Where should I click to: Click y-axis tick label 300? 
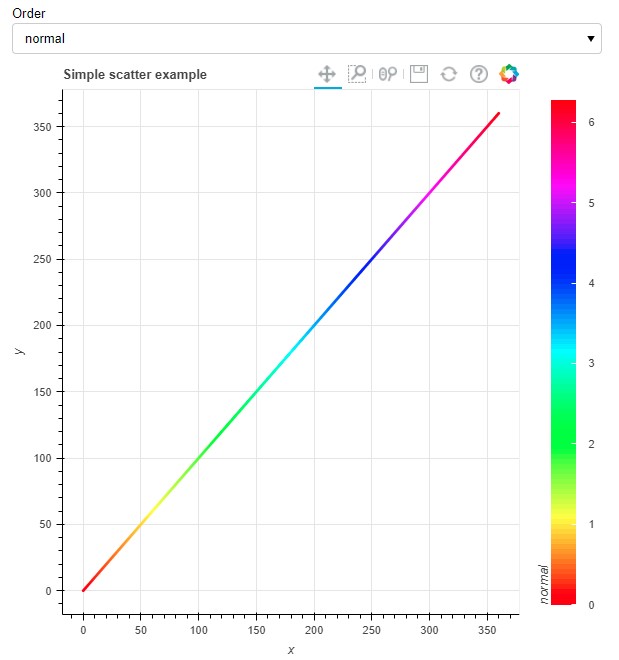pos(43,193)
